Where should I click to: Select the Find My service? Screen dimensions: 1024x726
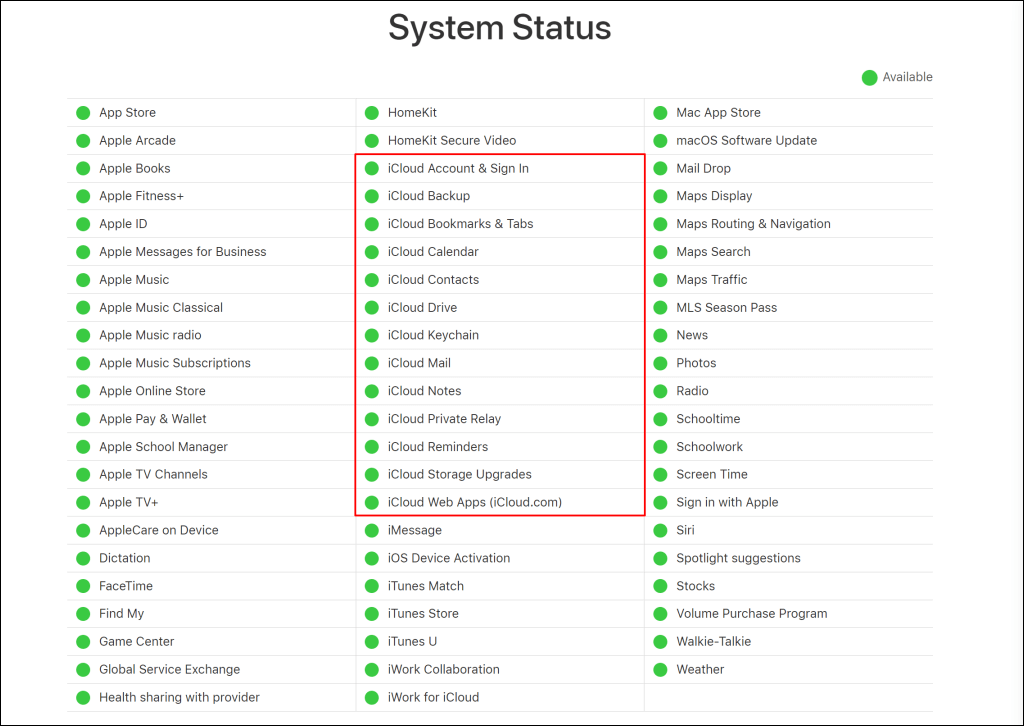[121, 614]
